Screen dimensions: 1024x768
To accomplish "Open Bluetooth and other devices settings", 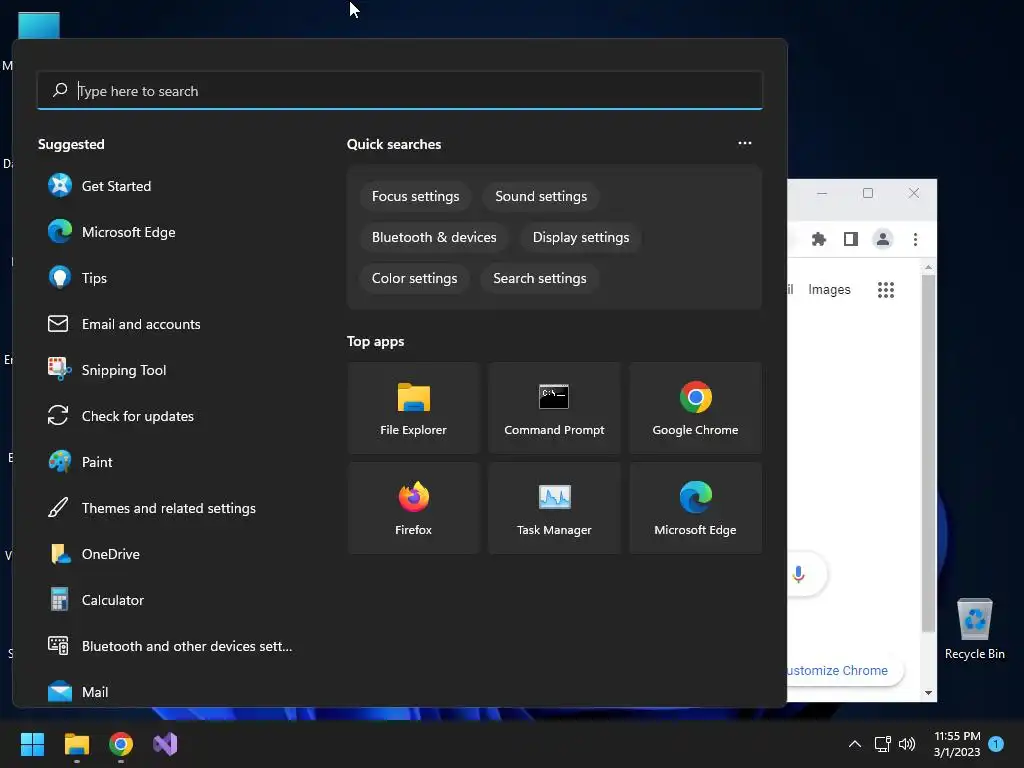I will (x=170, y=646).
